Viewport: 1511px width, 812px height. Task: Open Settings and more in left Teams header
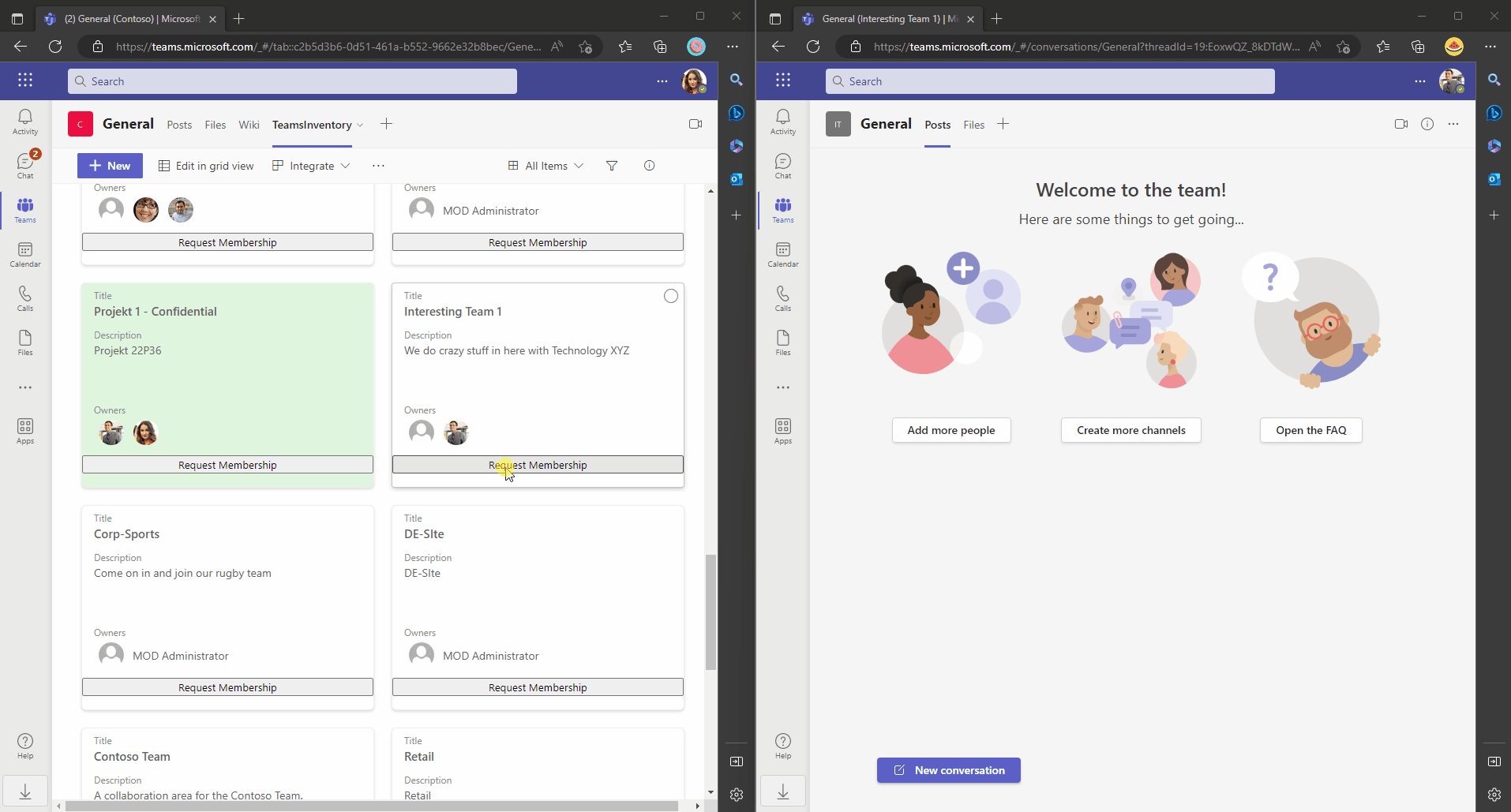tap(662, 81)
